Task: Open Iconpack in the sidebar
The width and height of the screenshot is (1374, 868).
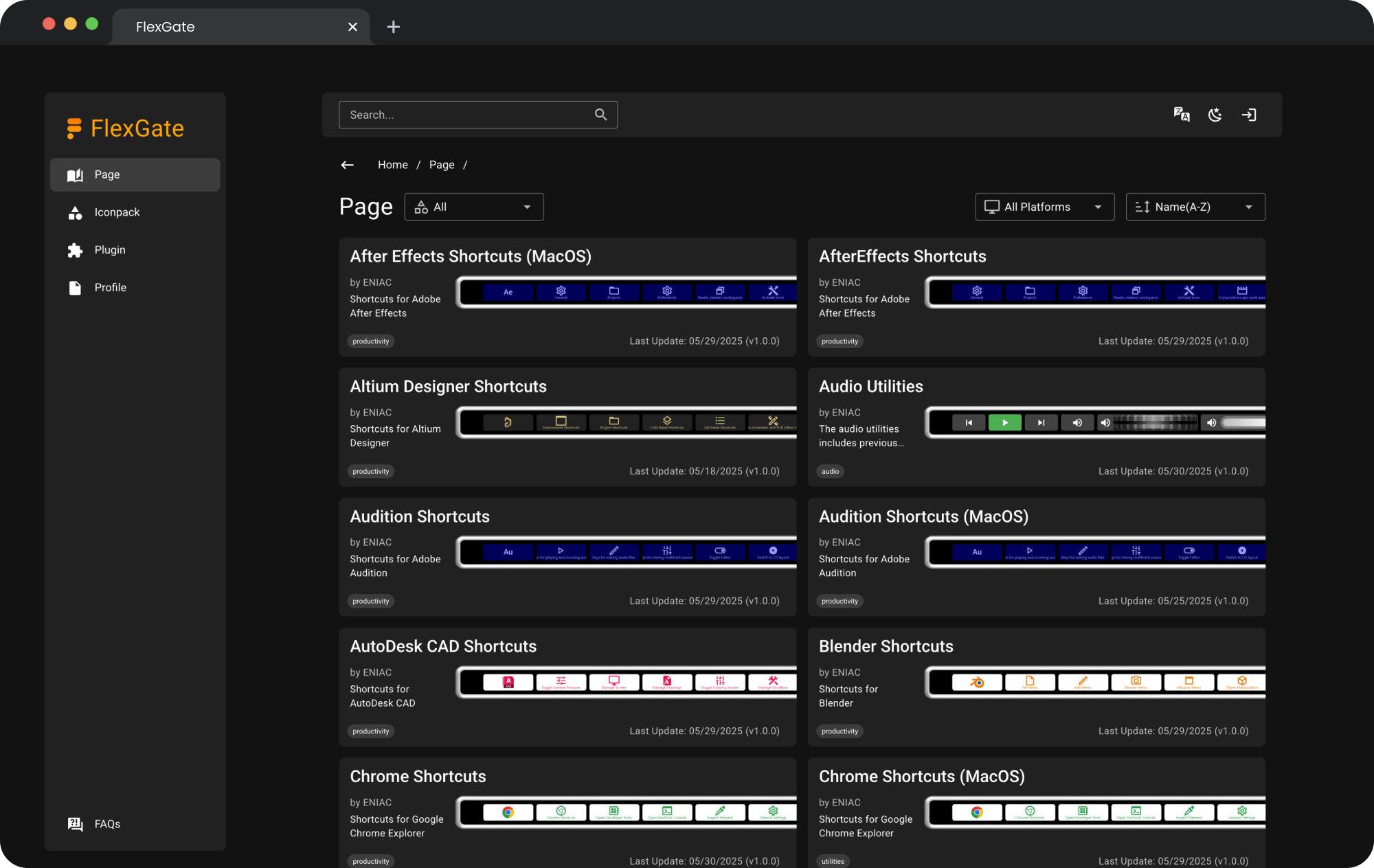Action: 117,212
